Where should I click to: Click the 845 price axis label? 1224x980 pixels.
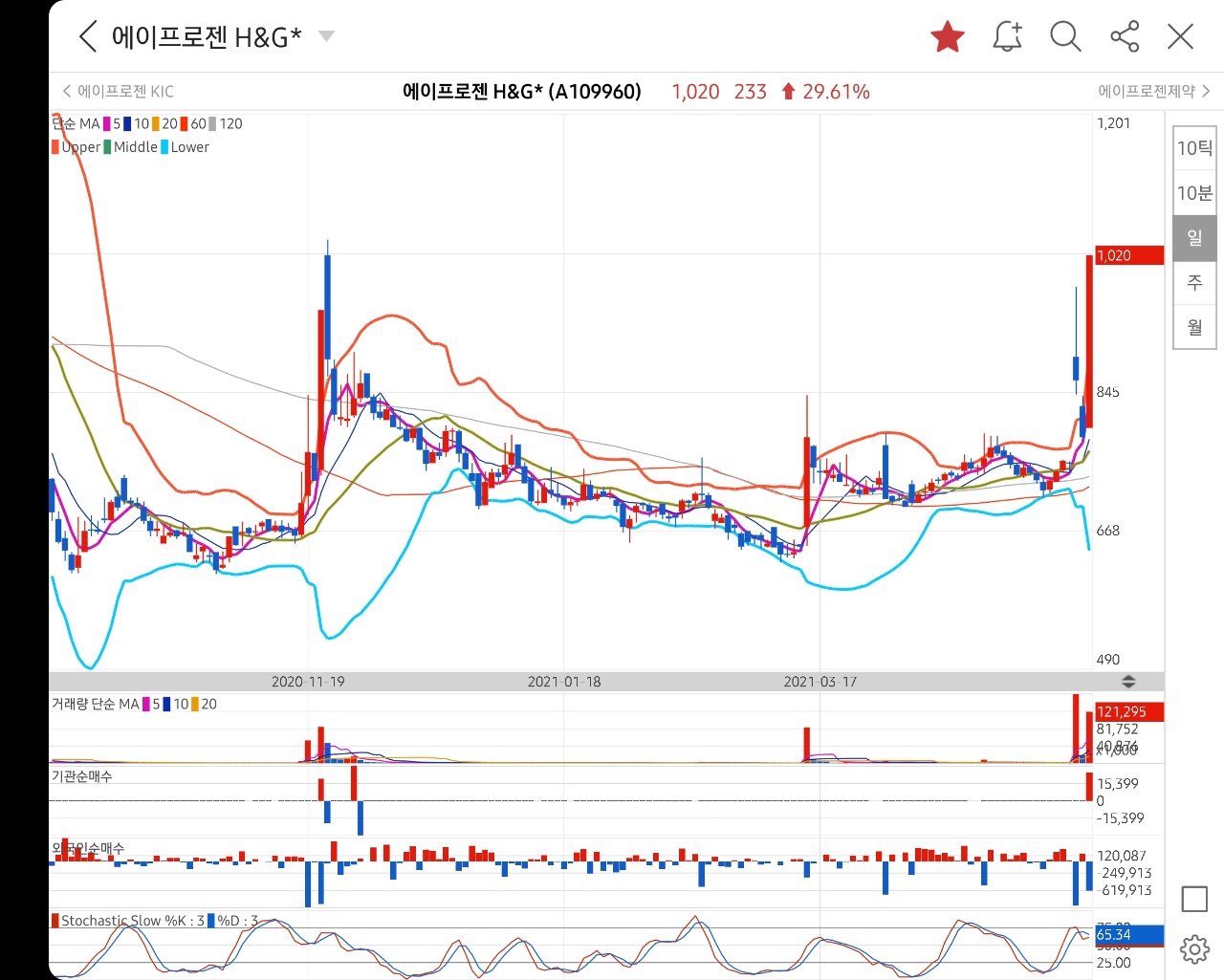pyautogui.click(x=1108, y=392)
